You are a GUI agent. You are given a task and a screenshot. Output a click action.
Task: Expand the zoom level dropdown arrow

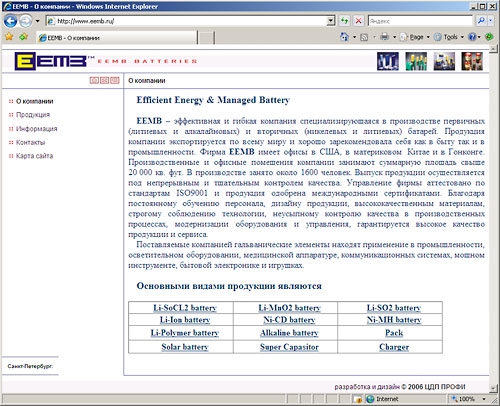click(484, 399)
